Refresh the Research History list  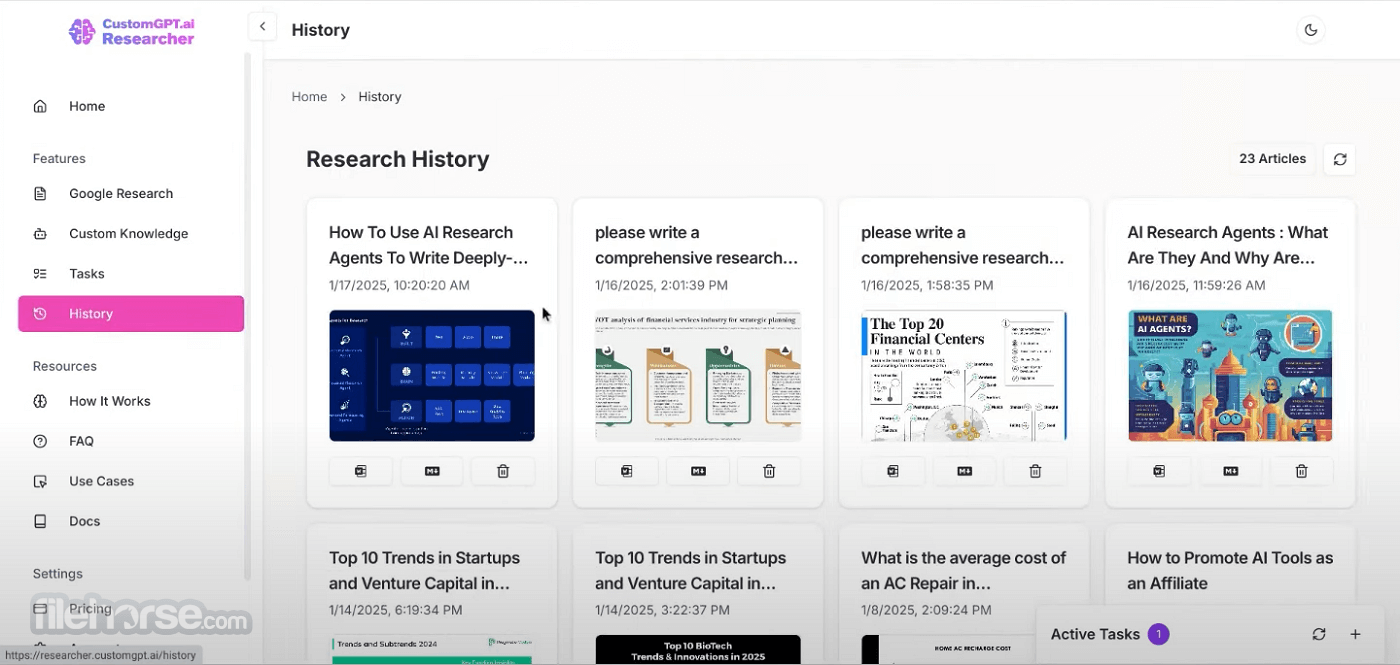tap(1340, 159)
